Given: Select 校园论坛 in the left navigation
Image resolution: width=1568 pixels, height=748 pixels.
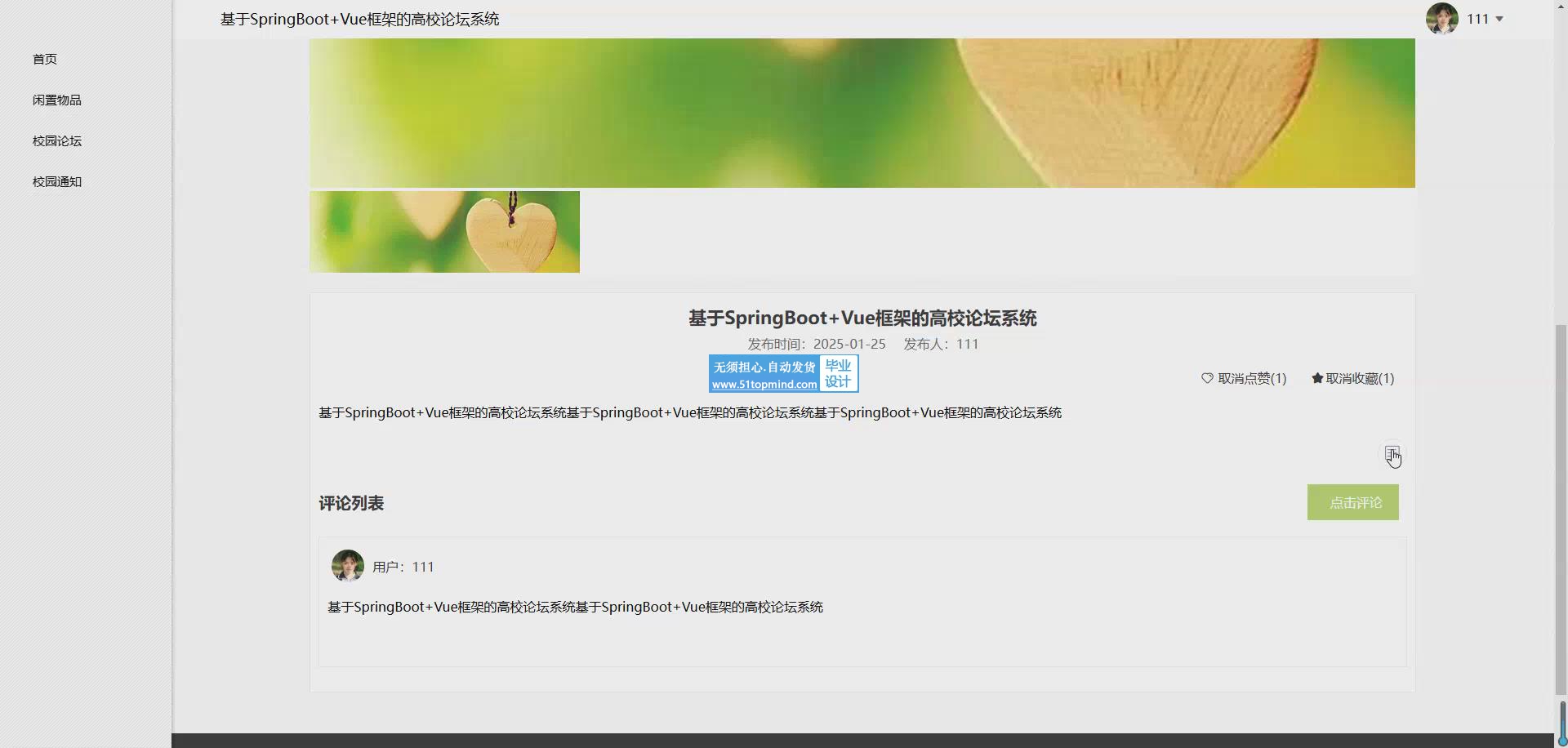Looking at the screenshot, I should [x=56, y=140].
